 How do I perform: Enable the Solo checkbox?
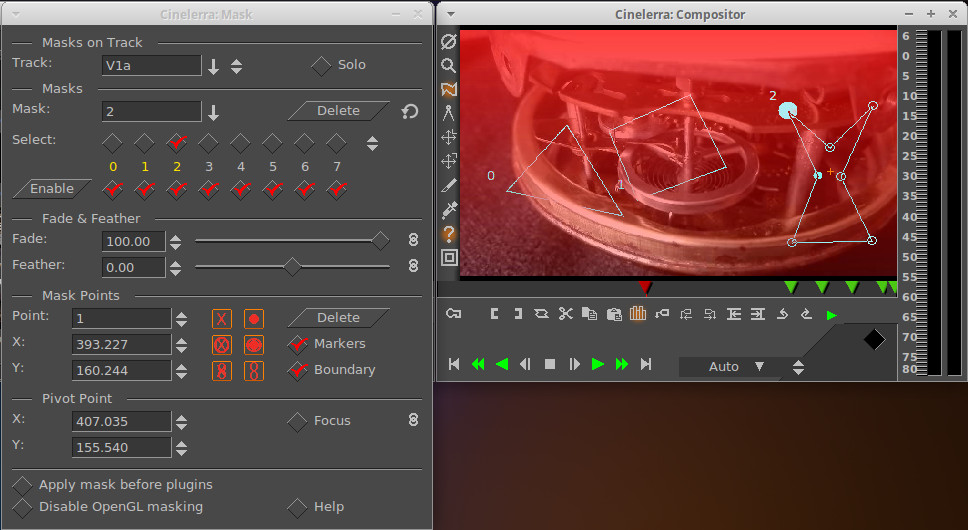(x=321, y=65)
